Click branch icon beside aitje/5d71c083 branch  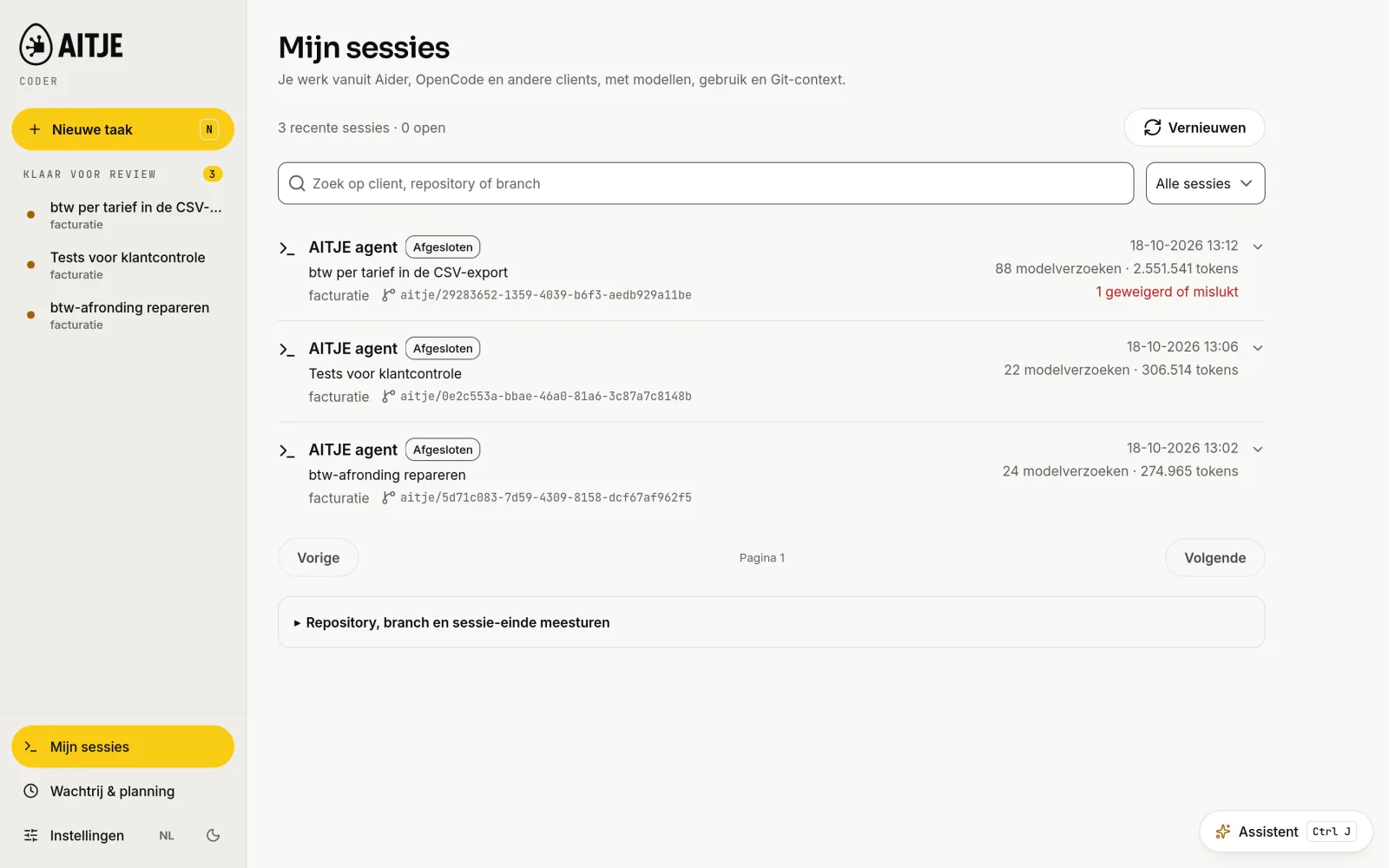(388, 497)
